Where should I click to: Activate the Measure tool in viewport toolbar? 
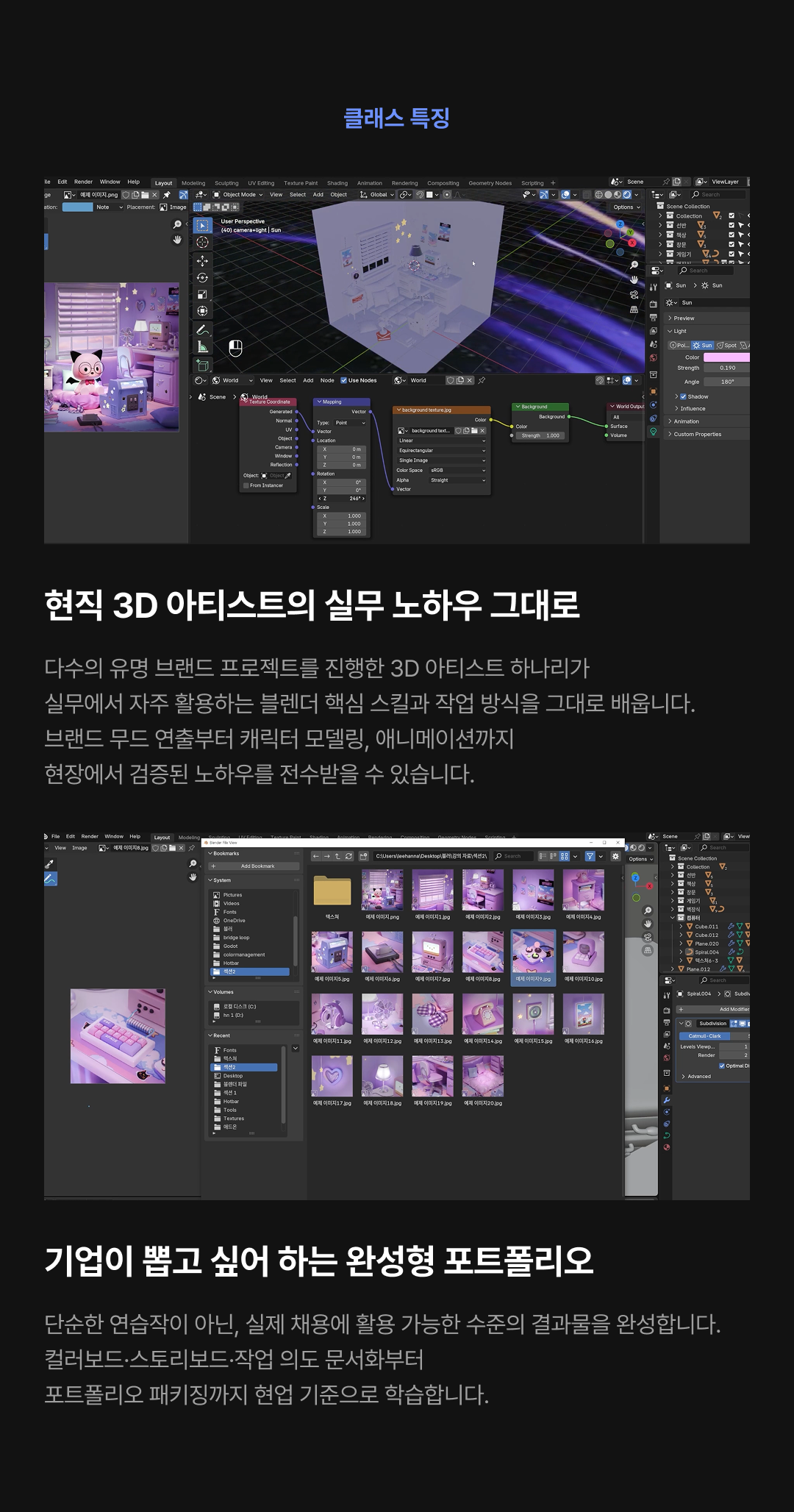coord(202,347)
